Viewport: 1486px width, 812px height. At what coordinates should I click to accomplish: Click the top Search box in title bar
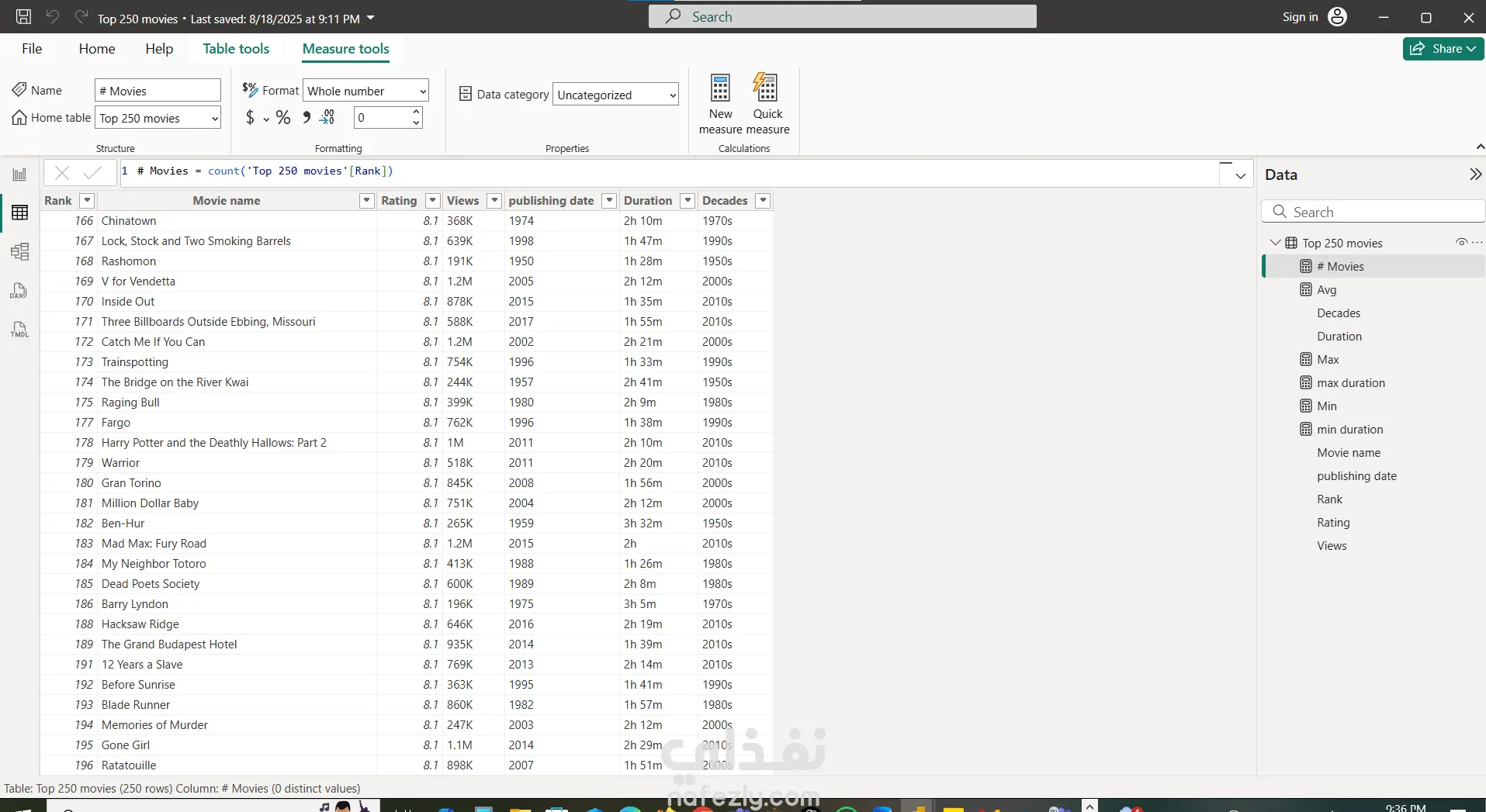click(x=842, y=16)
